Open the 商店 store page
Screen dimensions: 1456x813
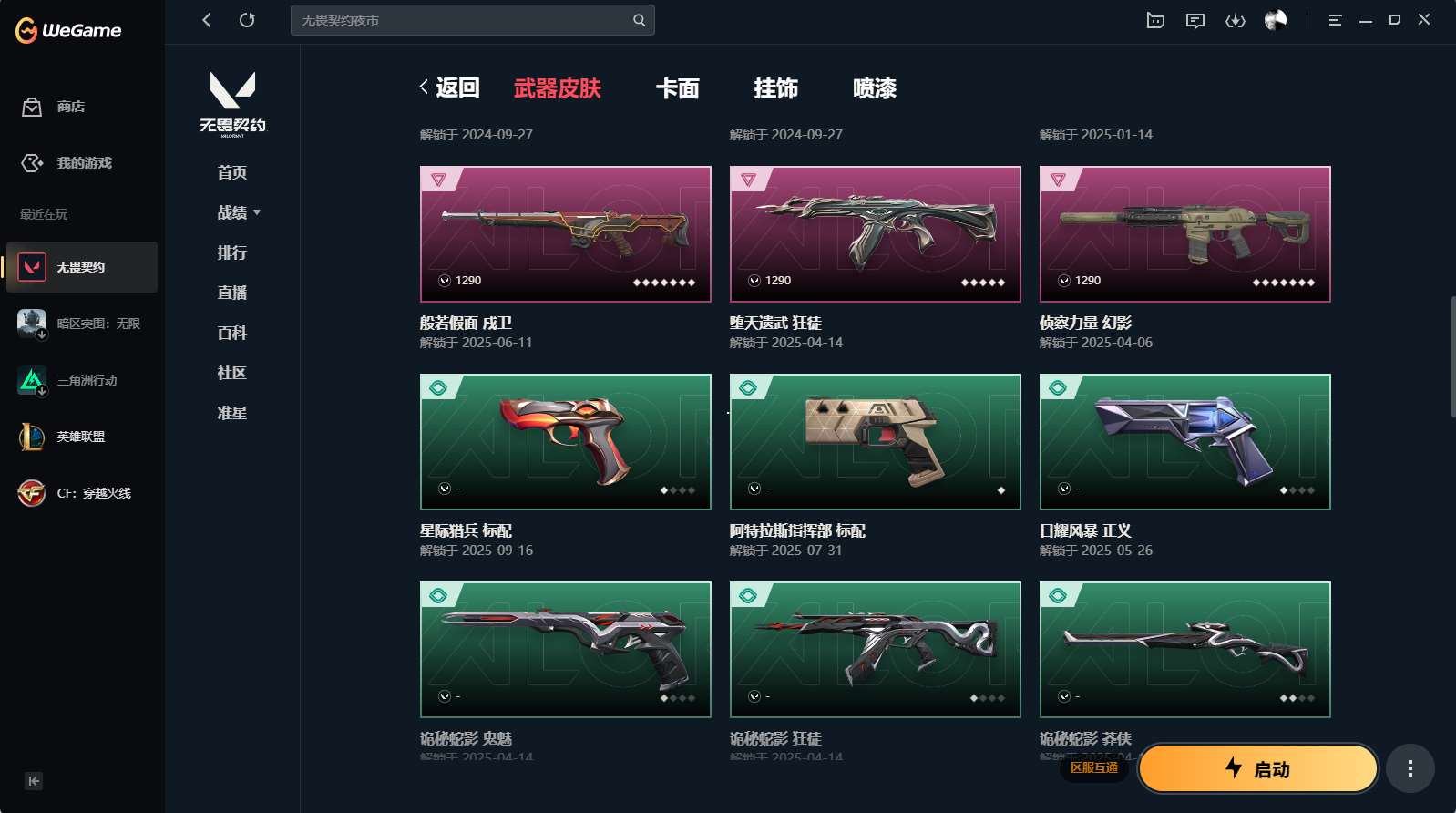click(55, 107)
